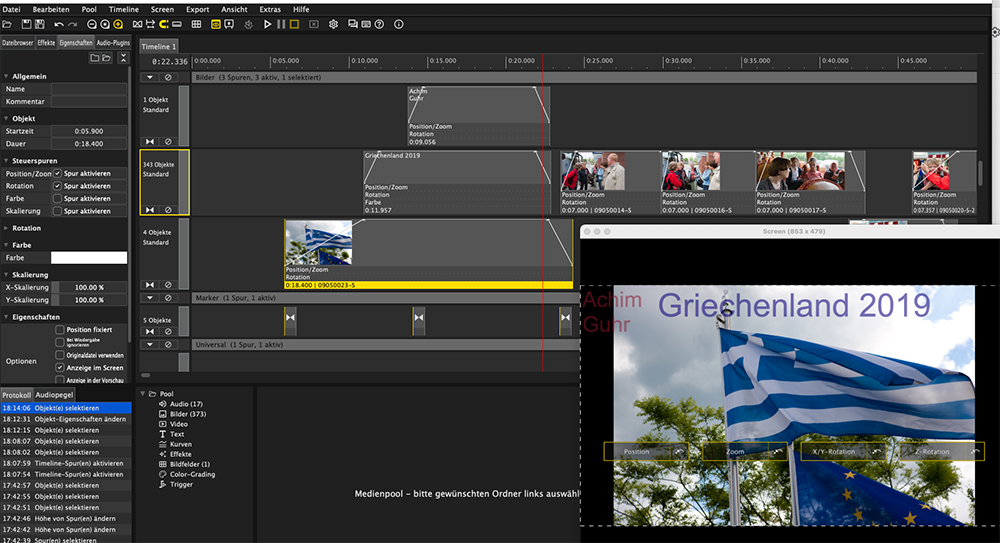Toggle the yellow screen display icon
1000x543 pixels.
216,24
